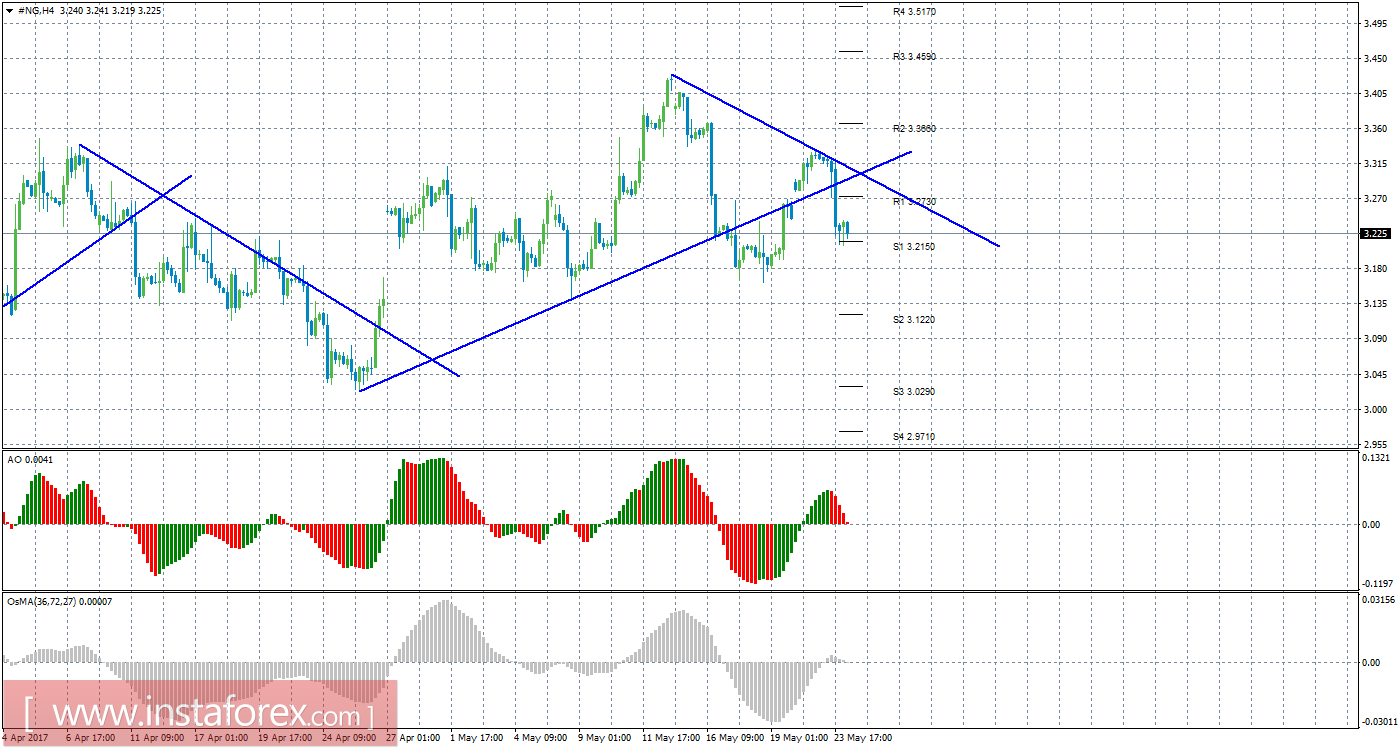Click the 3.000 price axis value
The height and width of the screenshot is (749, 1398).
coord(1374,409)
